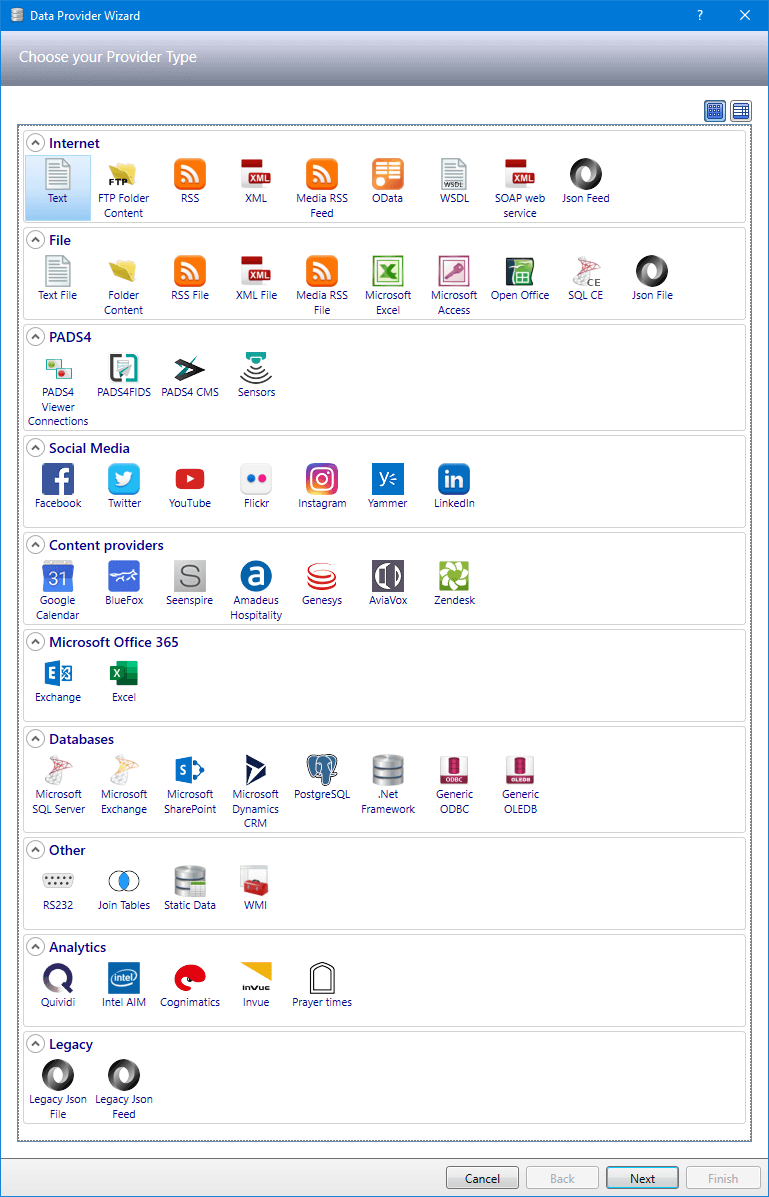Image resolution: width=769 pixels, height=1197 pixels.
Task: Select Amadeus Hospitality provider
Action: tap(256, 590)
